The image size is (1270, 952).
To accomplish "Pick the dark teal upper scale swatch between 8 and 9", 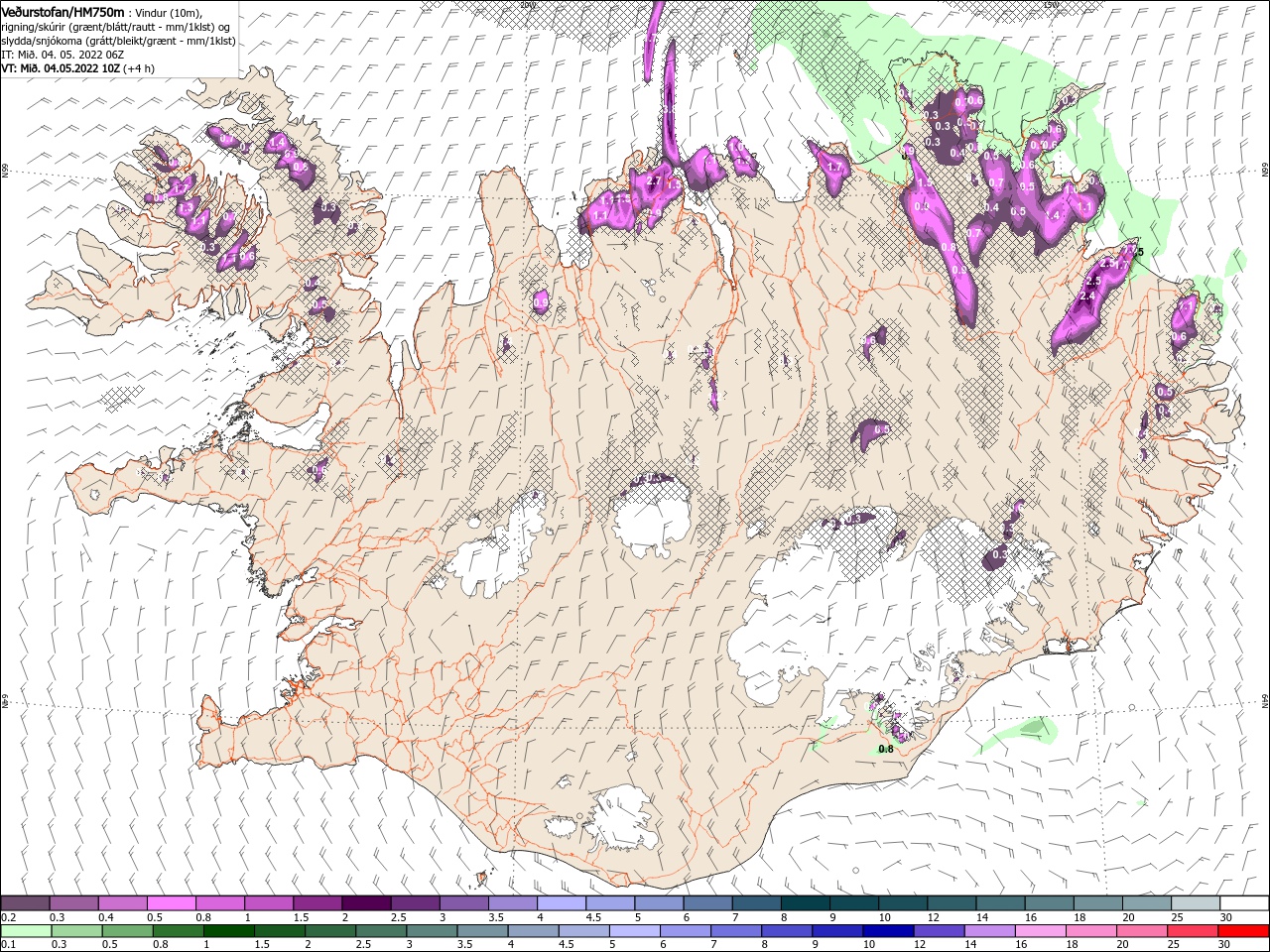I will (x=805, y=903).
